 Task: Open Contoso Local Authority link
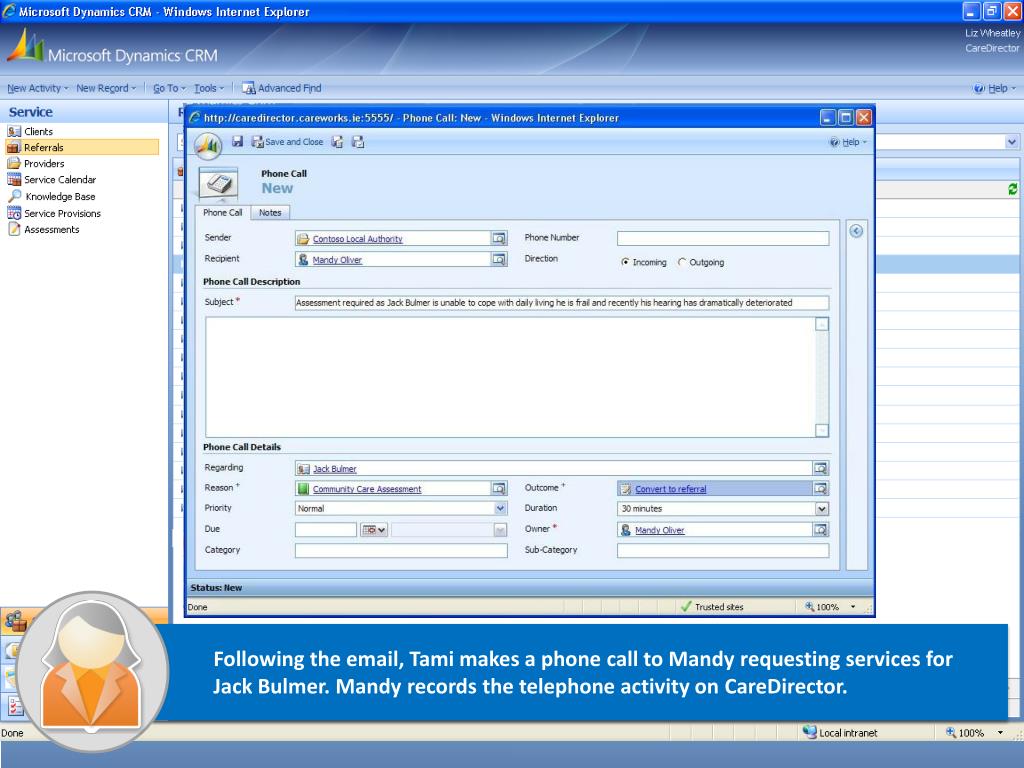pos(357,239)
